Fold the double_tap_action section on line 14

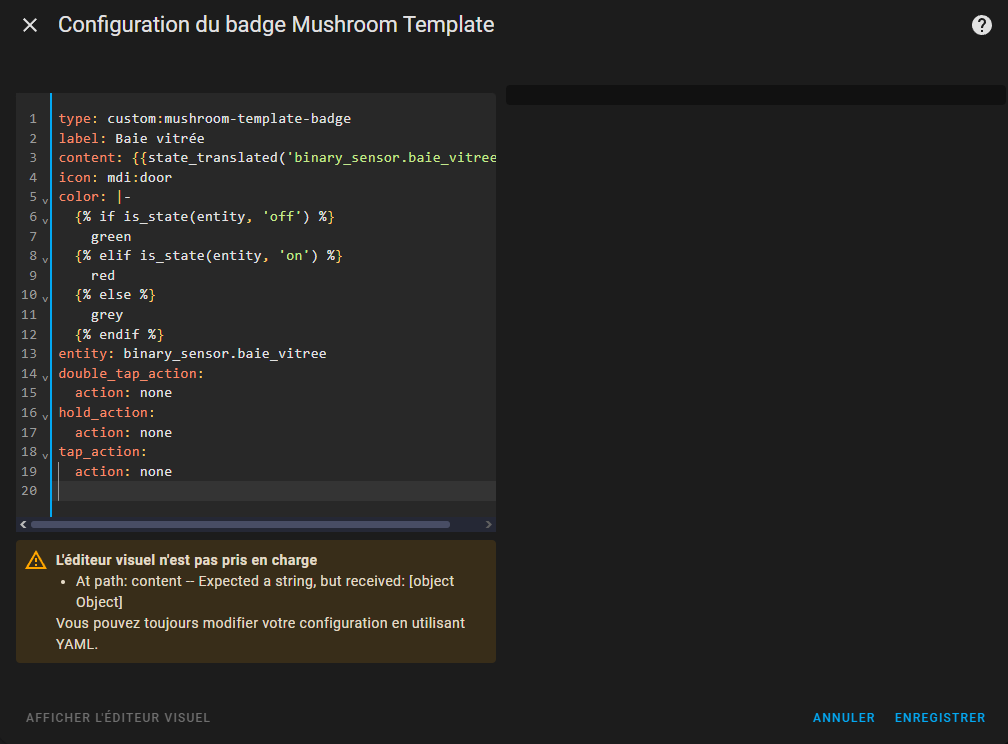tap(45, 377)
